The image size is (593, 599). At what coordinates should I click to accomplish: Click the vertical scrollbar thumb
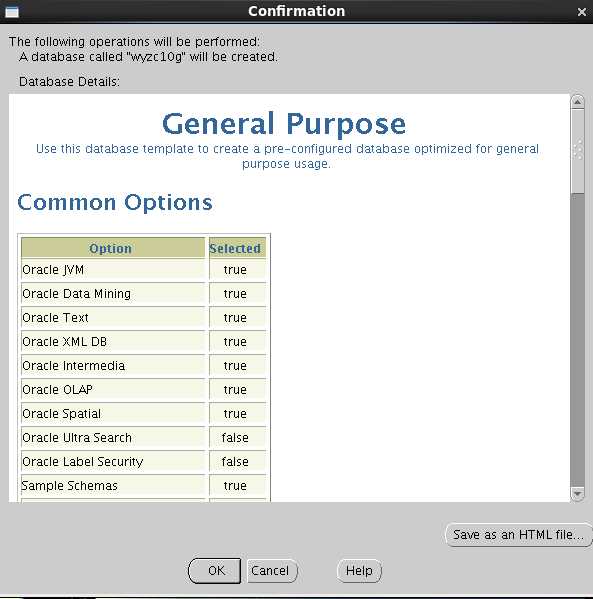pyautogui.click(x=577, y=151)
